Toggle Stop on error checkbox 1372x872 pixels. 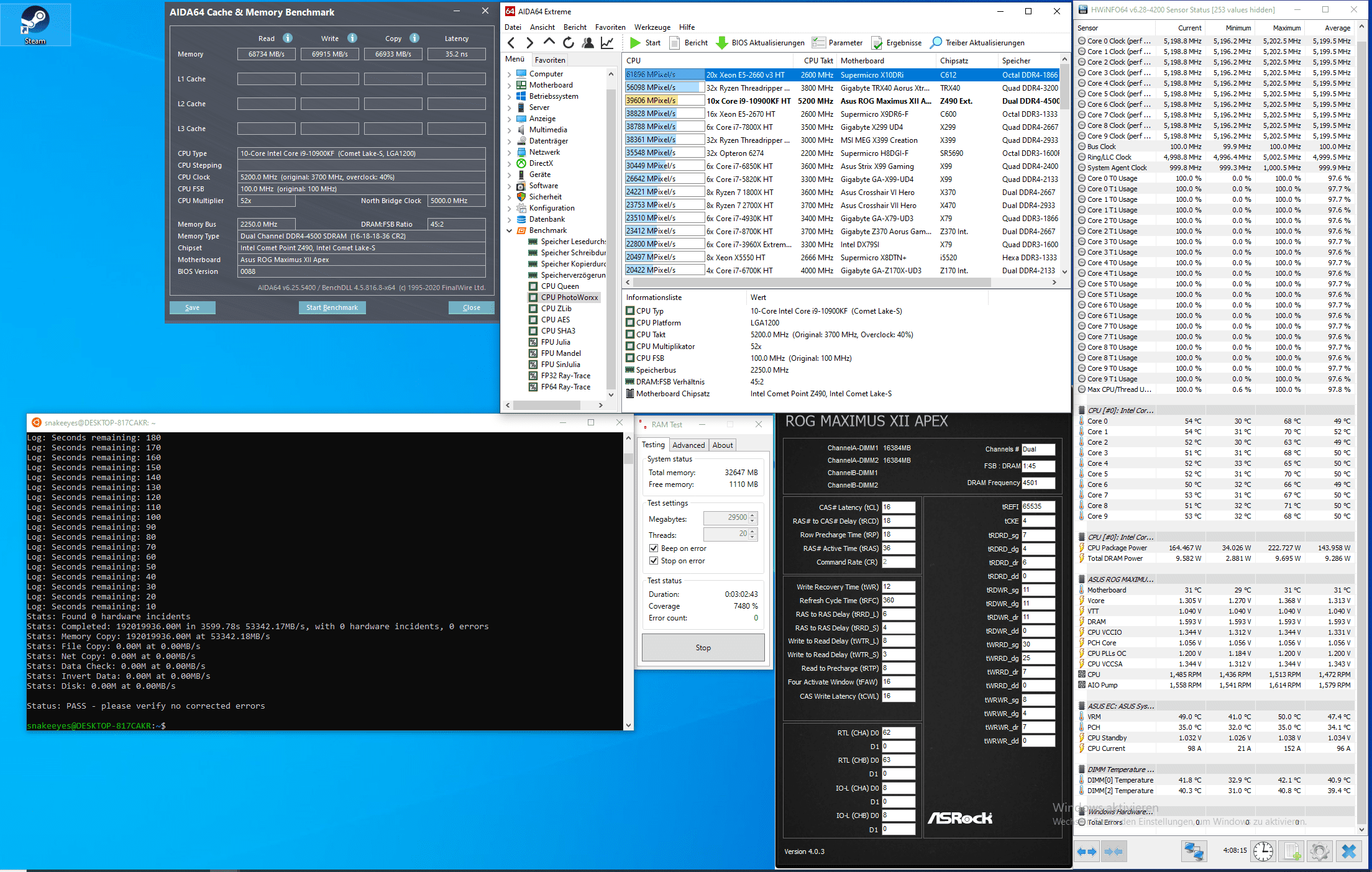(x=654, y=561)
